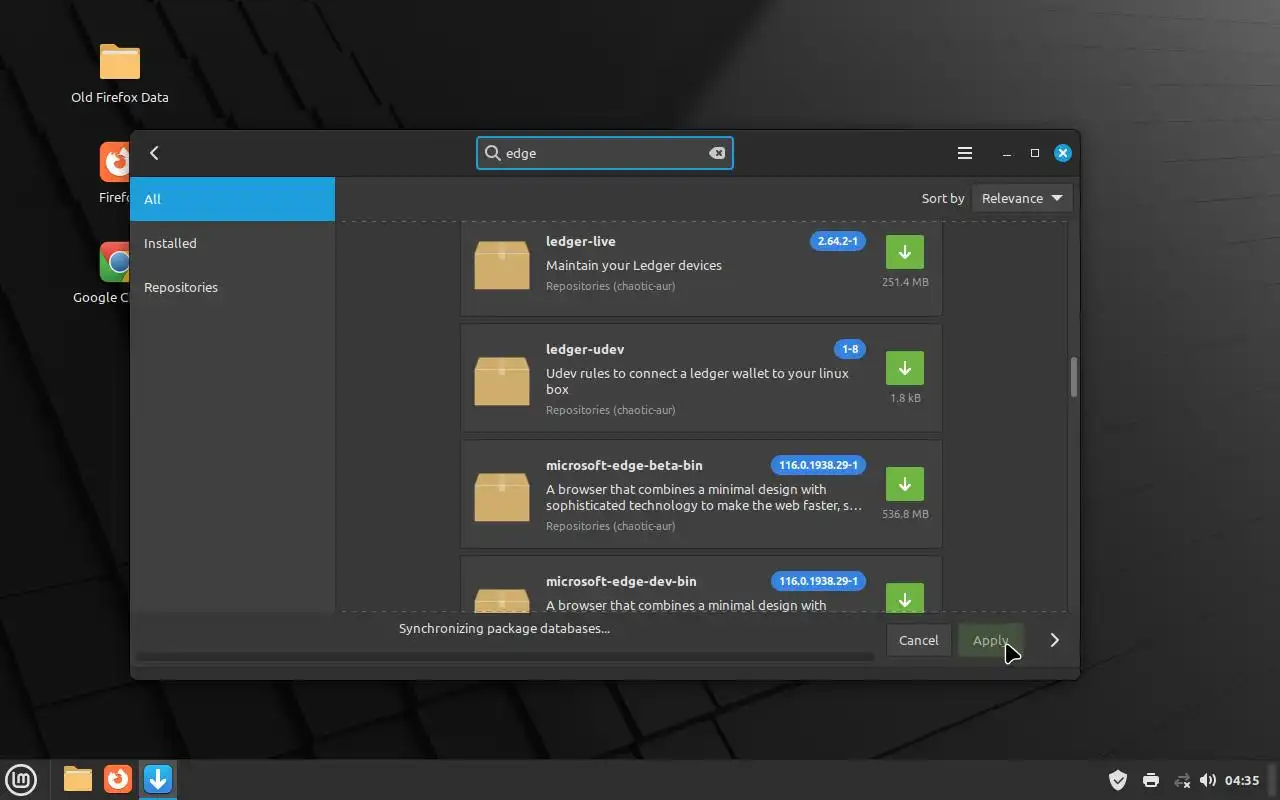Select the Installed category

click(x=233, y=243)
